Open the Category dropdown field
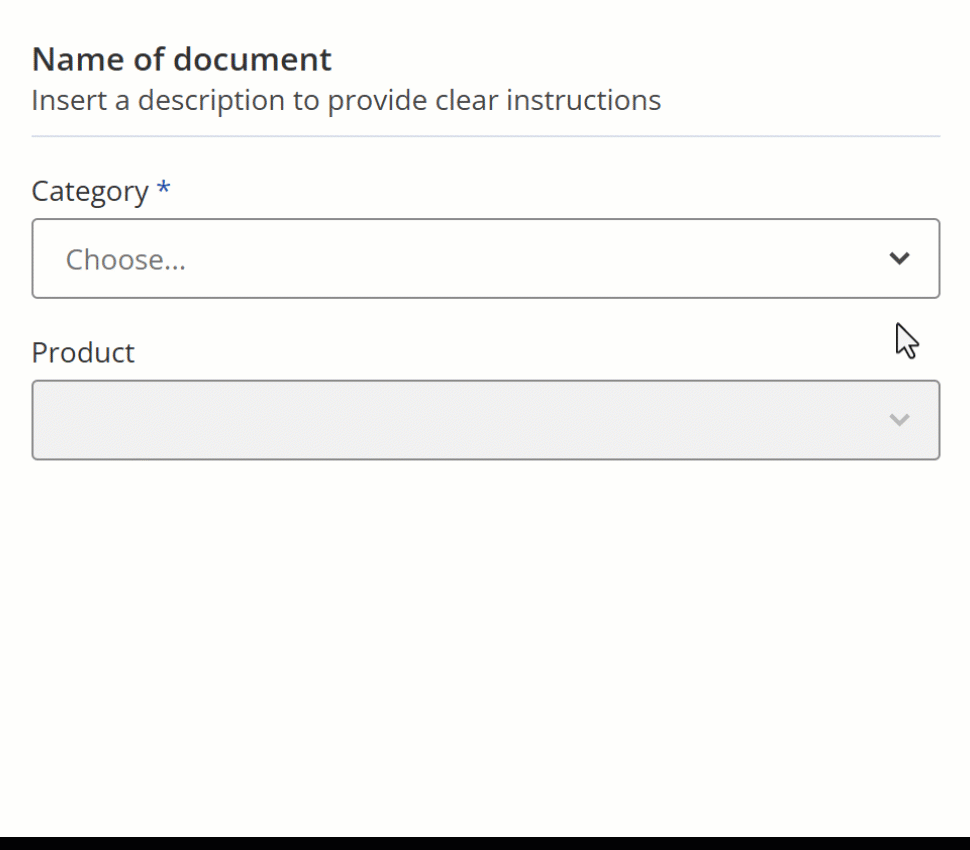970x850 pixels. tap(486, 259)
